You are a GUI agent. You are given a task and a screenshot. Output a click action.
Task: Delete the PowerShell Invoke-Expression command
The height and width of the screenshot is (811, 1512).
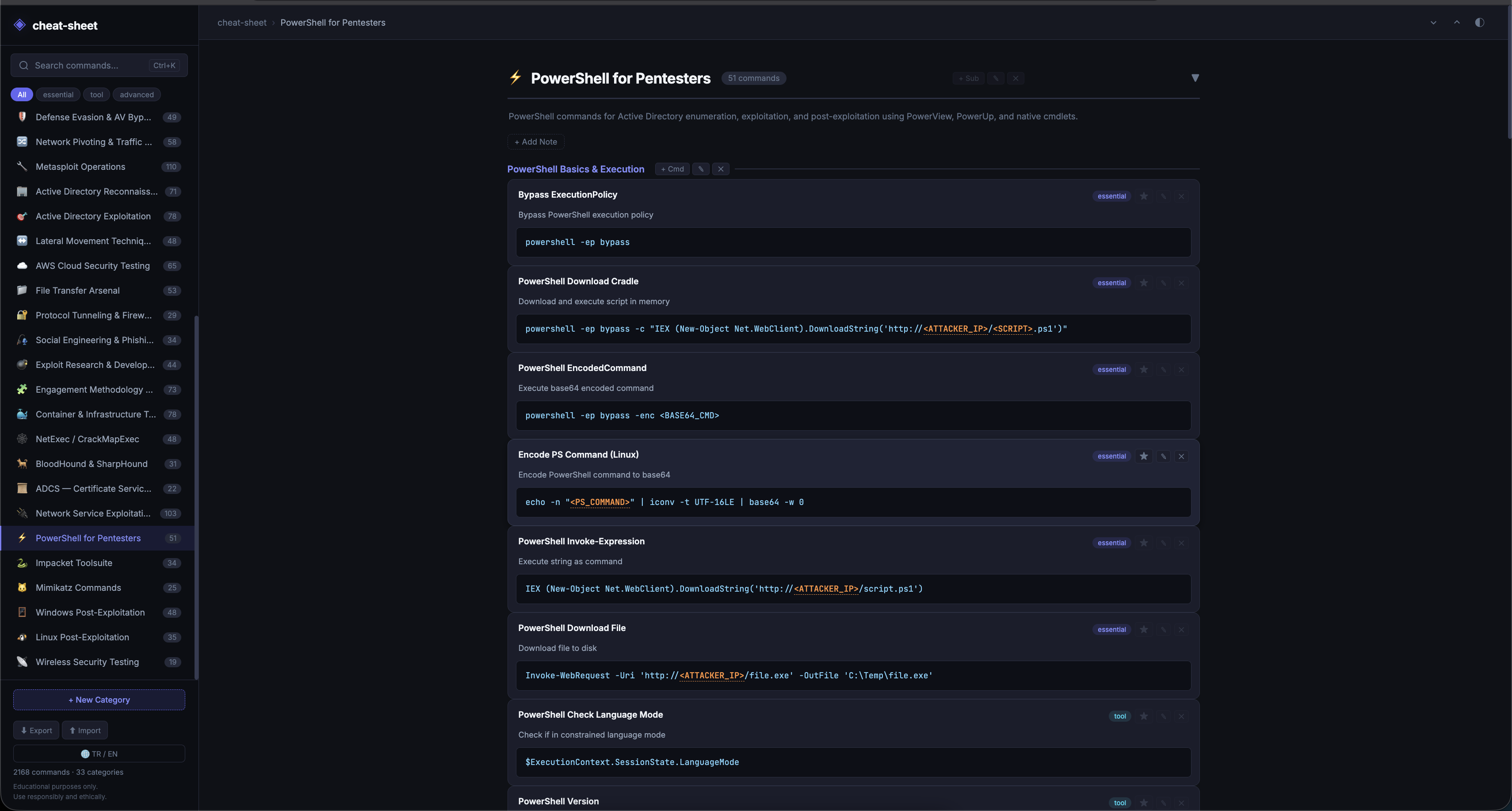point(1182,543)
